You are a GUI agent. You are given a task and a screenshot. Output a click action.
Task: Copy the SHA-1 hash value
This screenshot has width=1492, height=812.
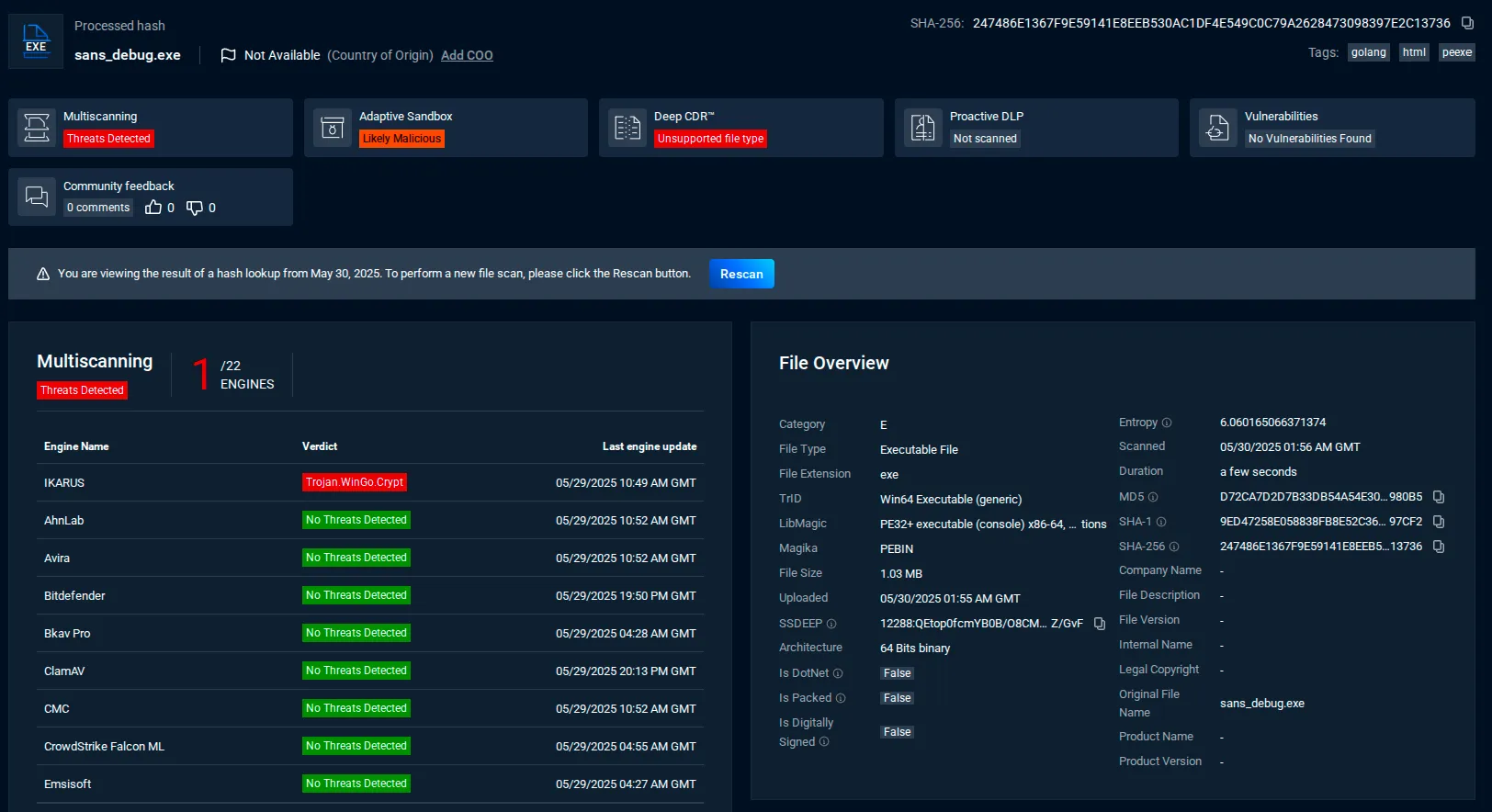[1439, 522]
